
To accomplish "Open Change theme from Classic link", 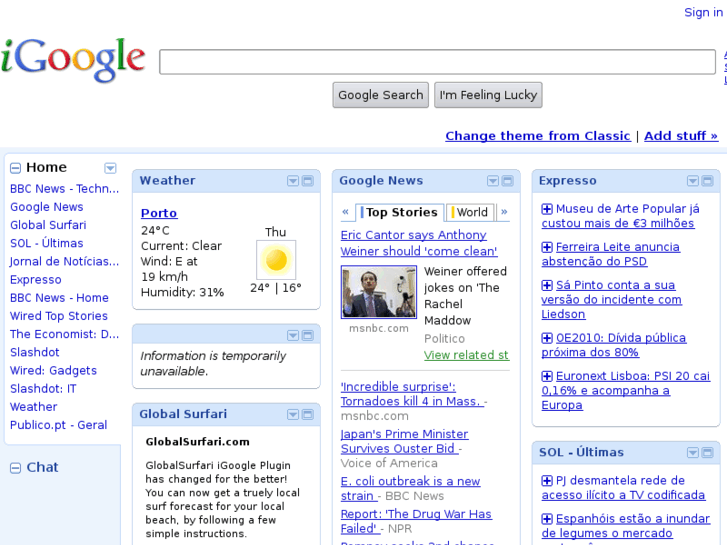I will pos(538,136).
